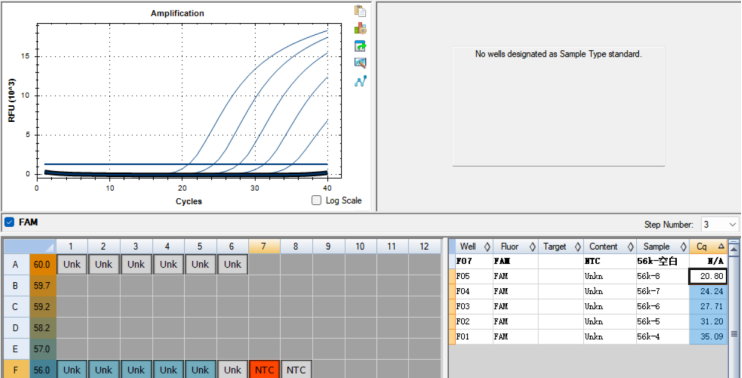Open the chart settings bar-graph icon
Image resolution: width=742 pixels, height=378 pixels.
pos(360,28)
